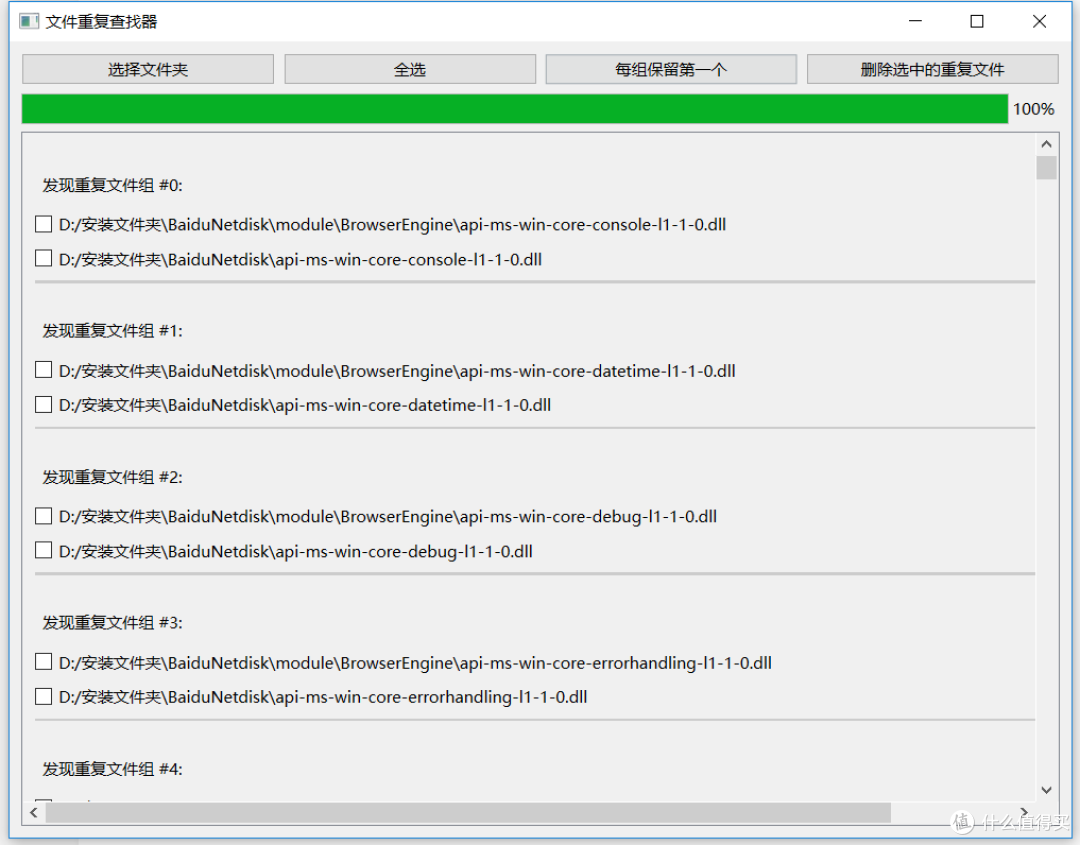Close the 文件重复查找器 window
The height and width of the screenshot is (845, 1080).
click(1039, 21)
